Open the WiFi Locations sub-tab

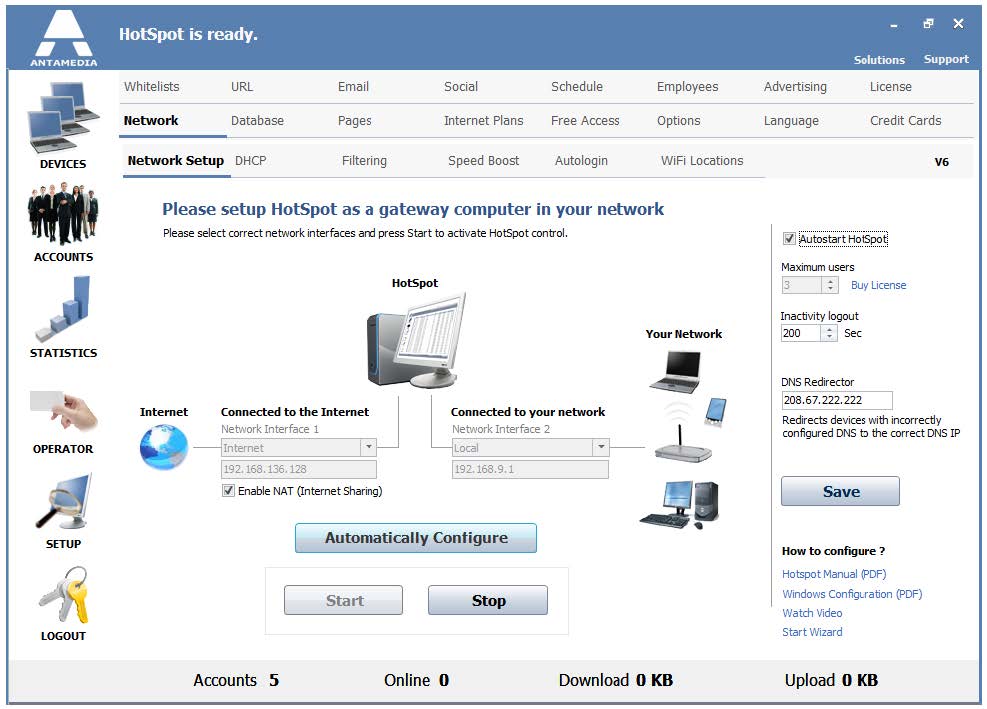pyautogui.click(x=702, y=161)
